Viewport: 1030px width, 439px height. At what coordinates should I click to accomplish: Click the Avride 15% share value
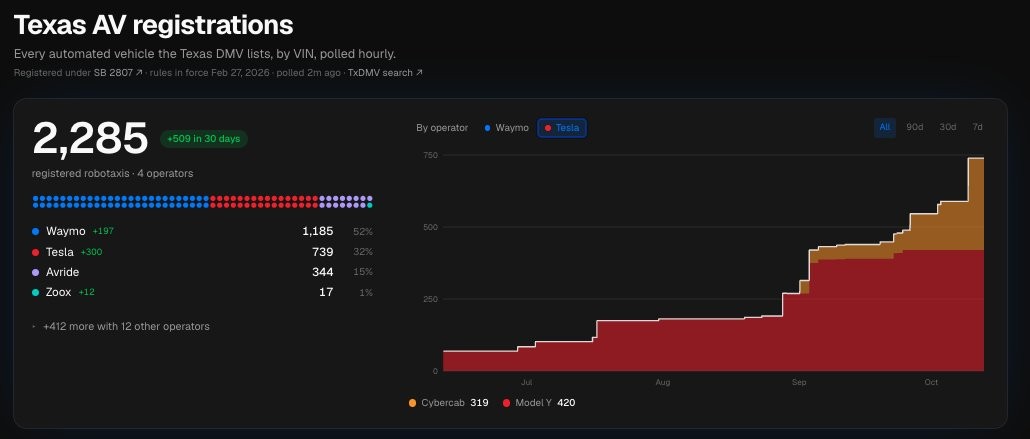click(x=363, y=272)
